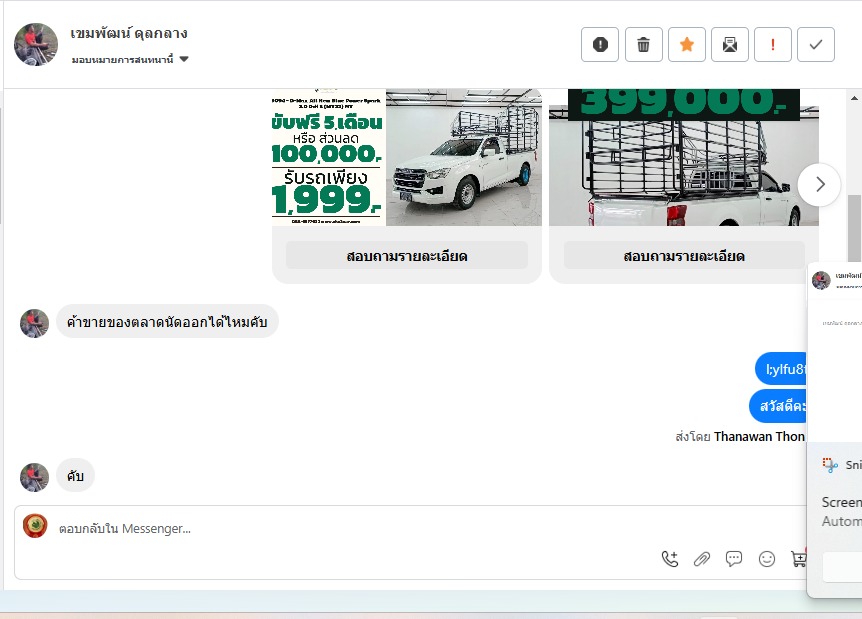Open customer profile picture in header
Screen dimensions: 862x619
(36, 45)
